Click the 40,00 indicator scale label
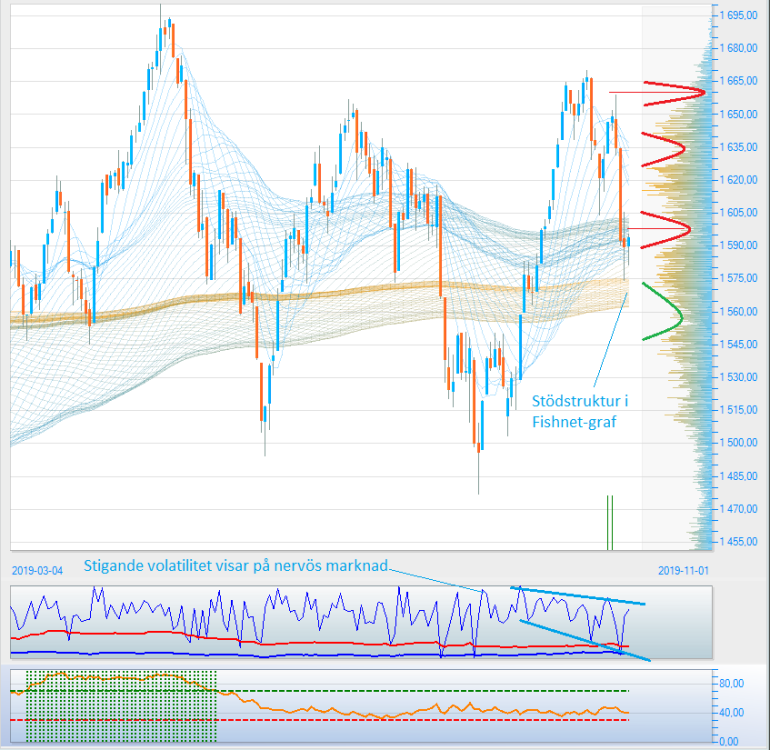This screenshot has width=770, height=750. coord(732,712)
